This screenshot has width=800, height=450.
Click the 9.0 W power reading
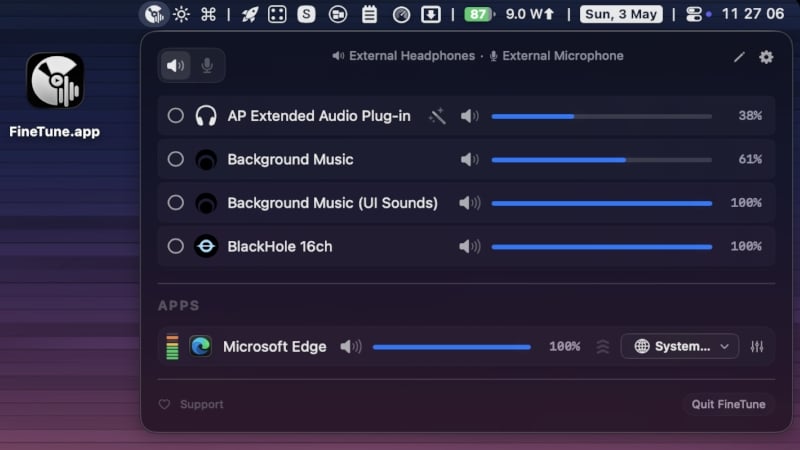click(x=530, y=14)
